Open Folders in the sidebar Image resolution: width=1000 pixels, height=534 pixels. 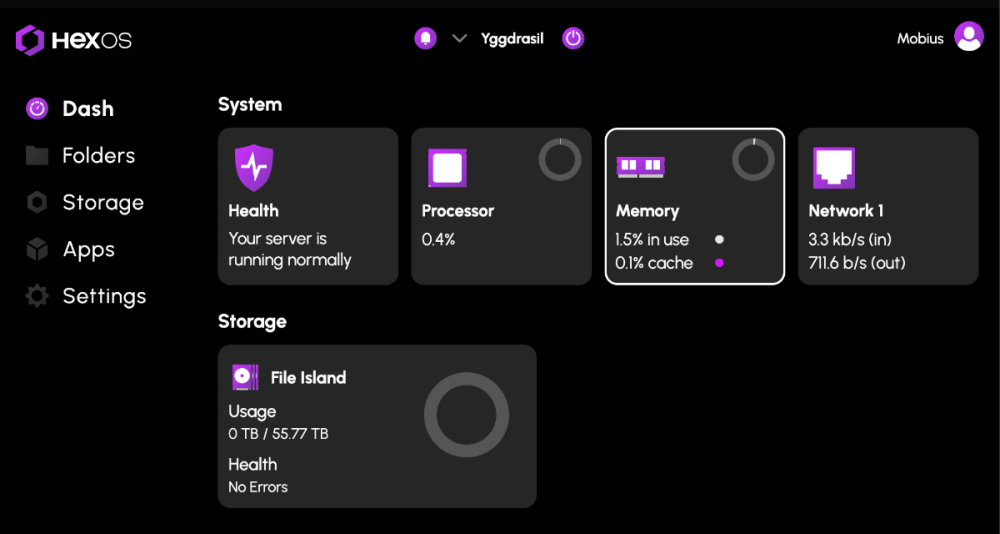(98, 156)
